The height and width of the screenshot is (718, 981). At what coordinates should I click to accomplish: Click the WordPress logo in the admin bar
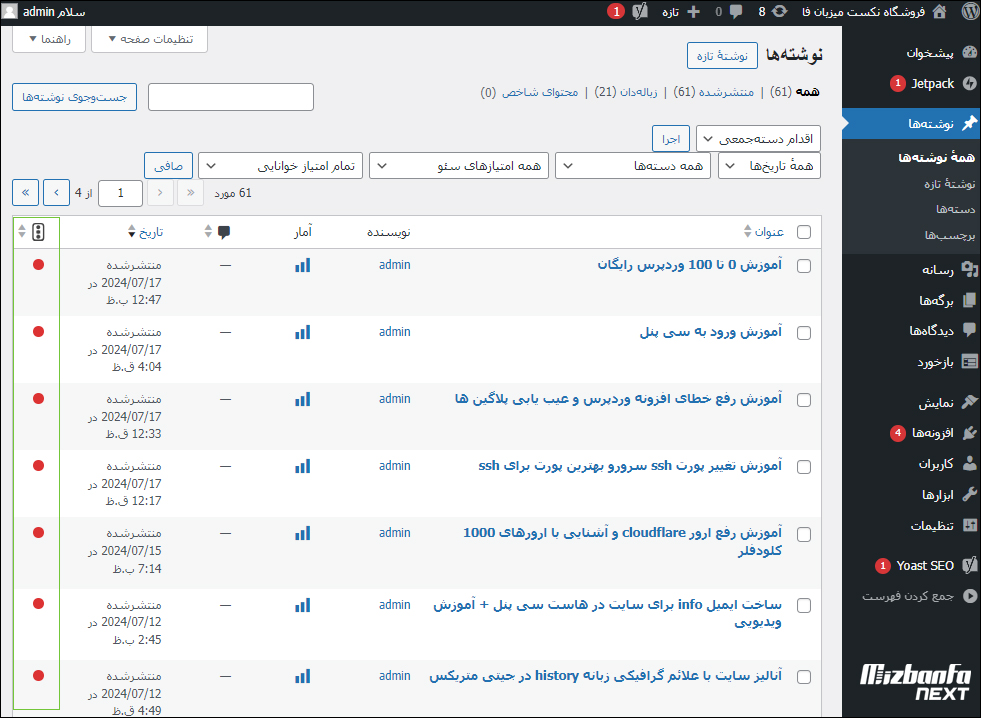(x=969, y=11)
